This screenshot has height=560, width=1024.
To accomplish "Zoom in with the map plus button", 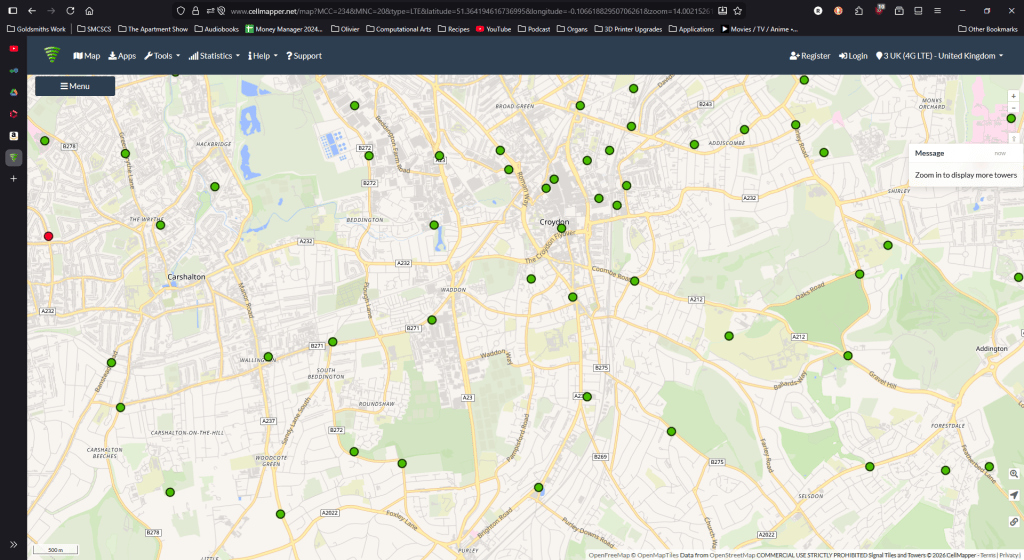I will pyautogui.click(x=1014, y=96).
